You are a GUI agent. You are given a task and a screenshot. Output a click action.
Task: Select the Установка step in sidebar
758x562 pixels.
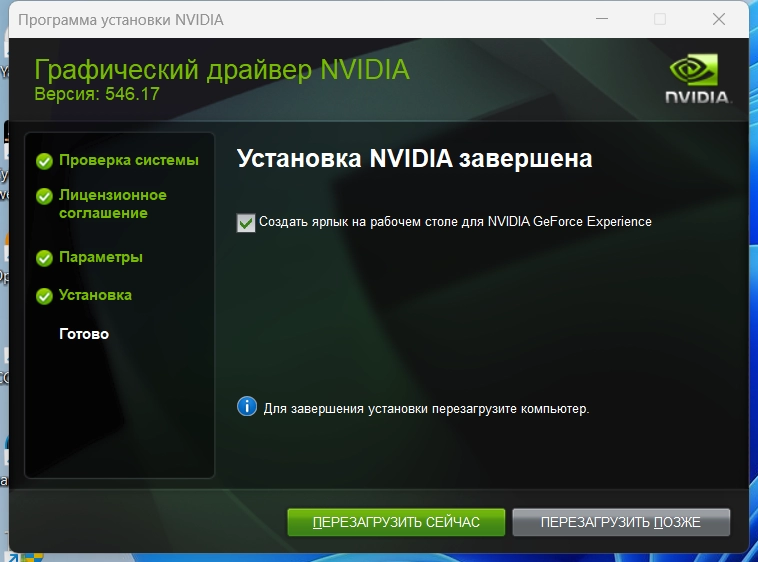pyautogui.click(x=95, y=295)
